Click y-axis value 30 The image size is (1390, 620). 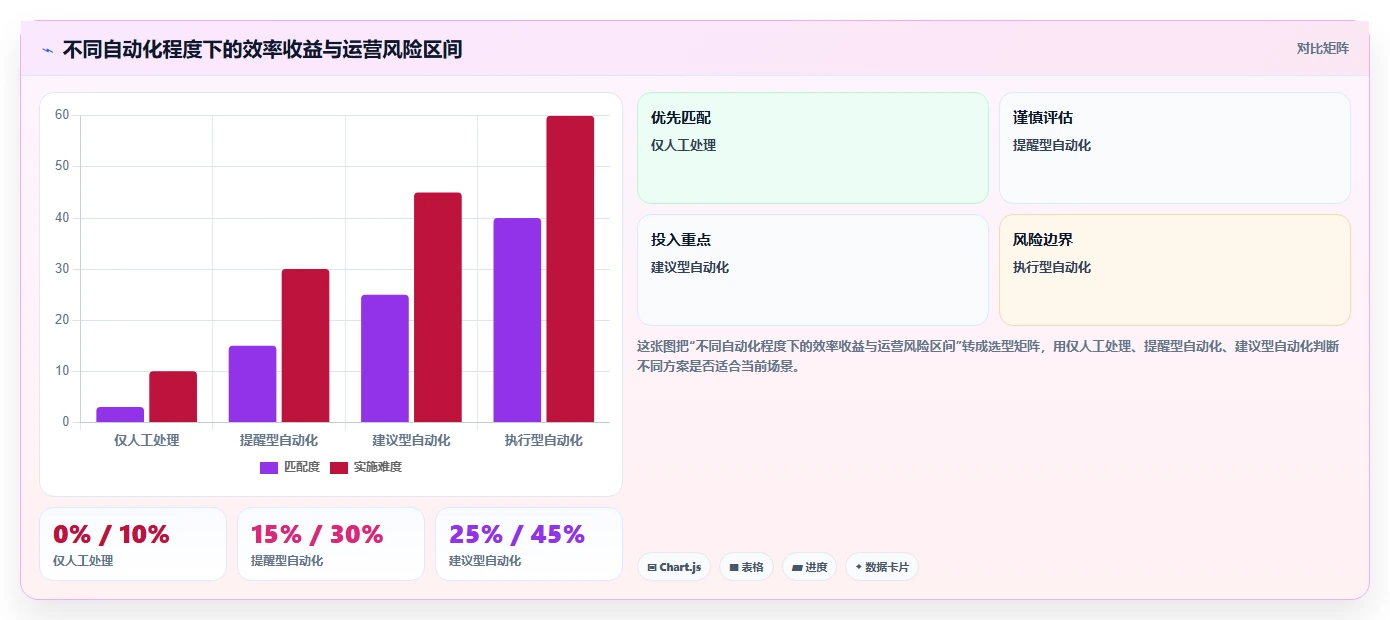[62, 269]
